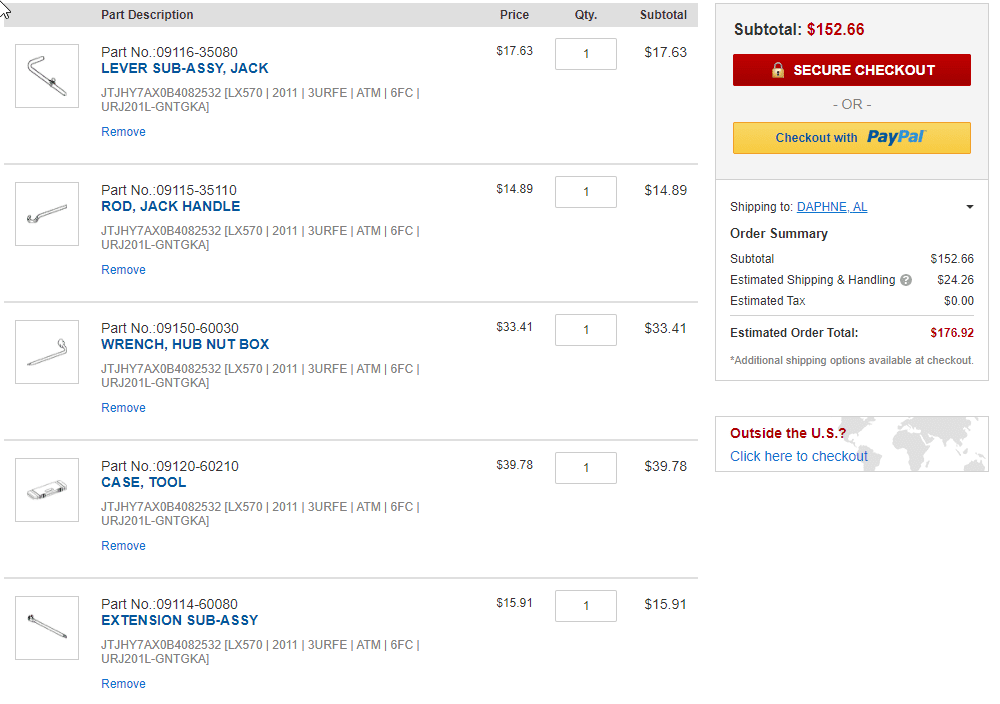The width and height of the screenshot is (1000, 704).
Task: Remove the Wrench, Hub Nut Box item
Action: tap(123, 408)
